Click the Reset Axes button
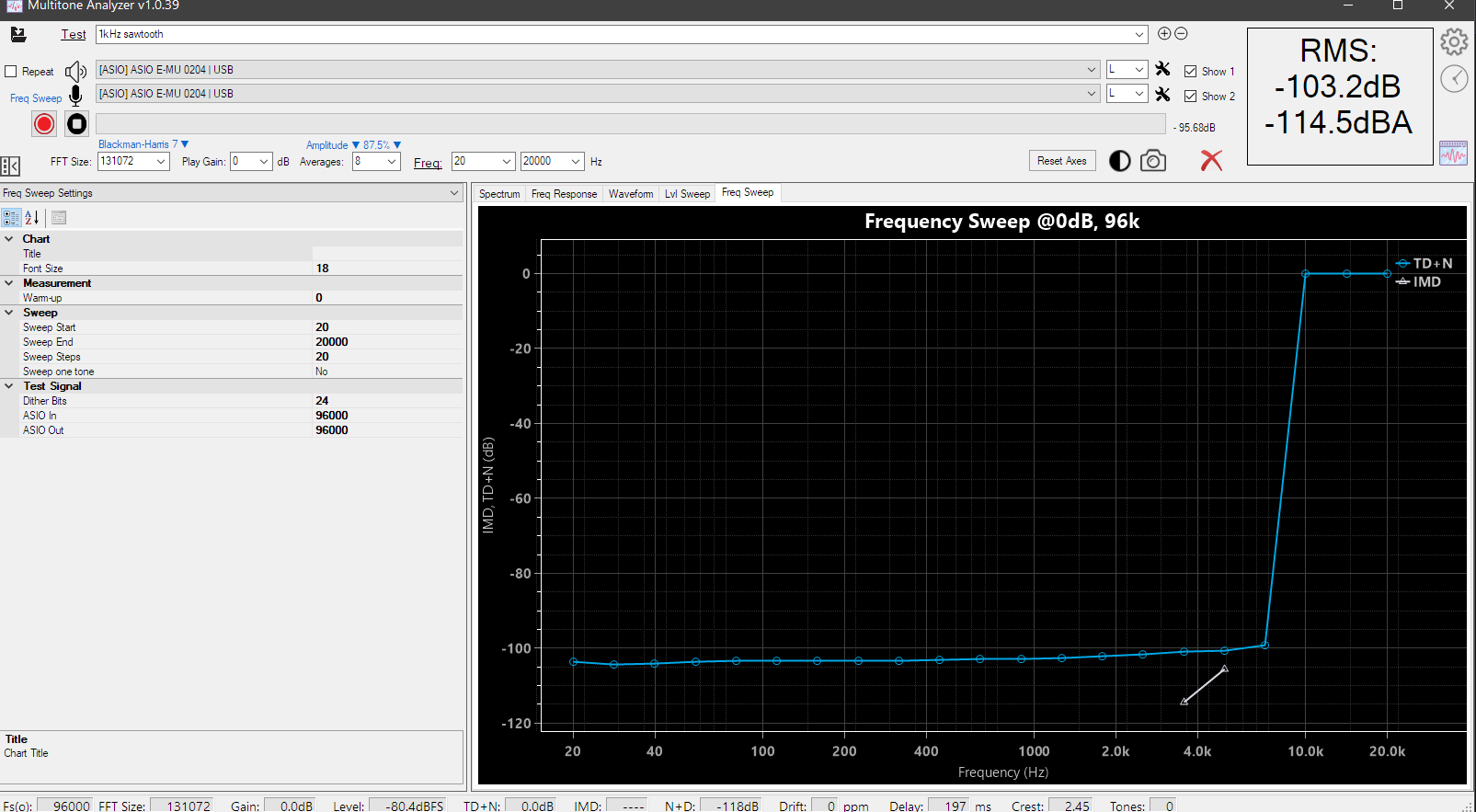 (1061, 161)
